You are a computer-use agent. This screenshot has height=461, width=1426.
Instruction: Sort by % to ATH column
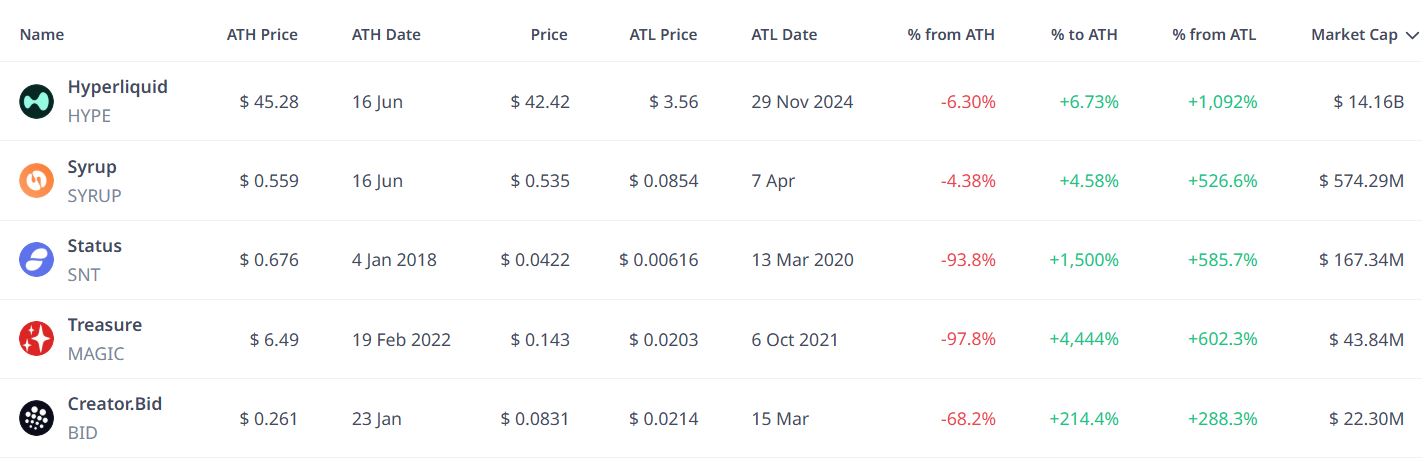click(1084, 35)
